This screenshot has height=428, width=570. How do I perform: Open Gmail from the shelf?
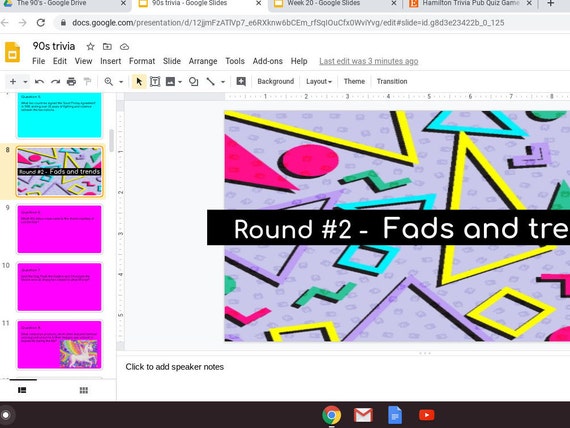tap(363, 415)
